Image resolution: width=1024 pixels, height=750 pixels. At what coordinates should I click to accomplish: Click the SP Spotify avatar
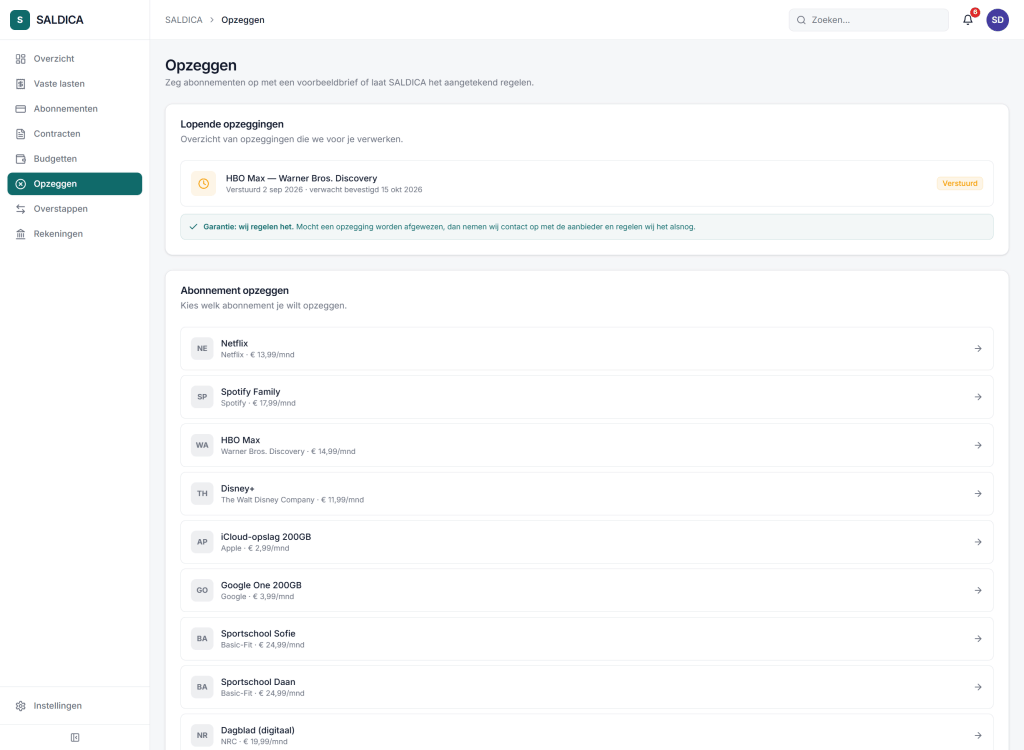[x=202, y=397]
